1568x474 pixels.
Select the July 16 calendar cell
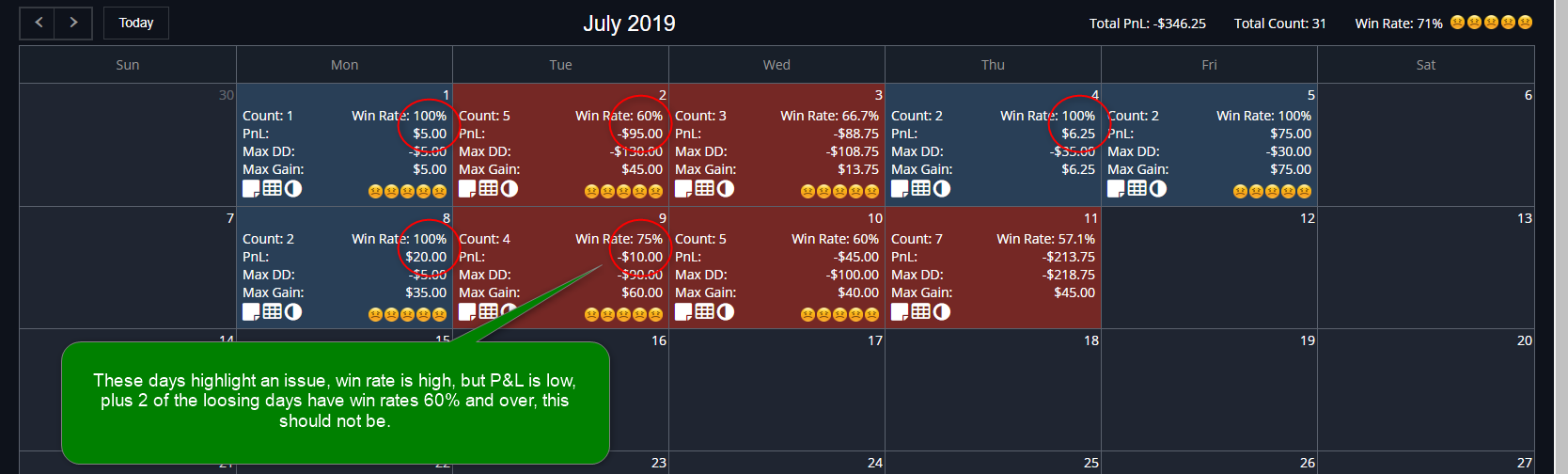[560, 389]
